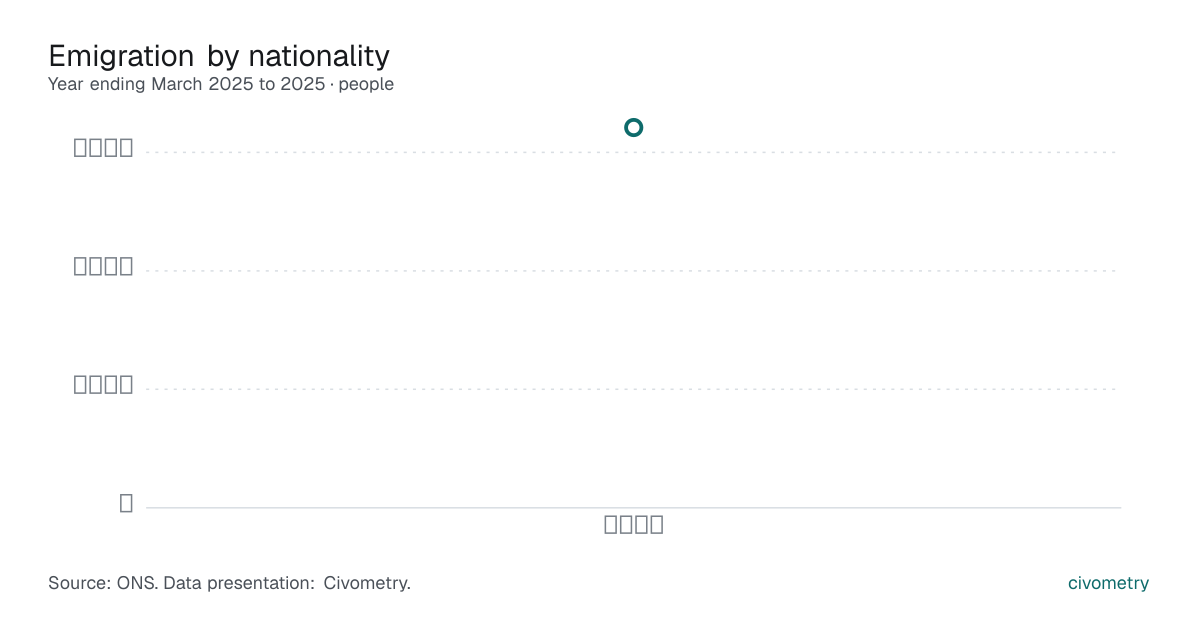1200x630 pixels.
Task: Click the word 'people' in the subtitle
Action: pos(366,85)
